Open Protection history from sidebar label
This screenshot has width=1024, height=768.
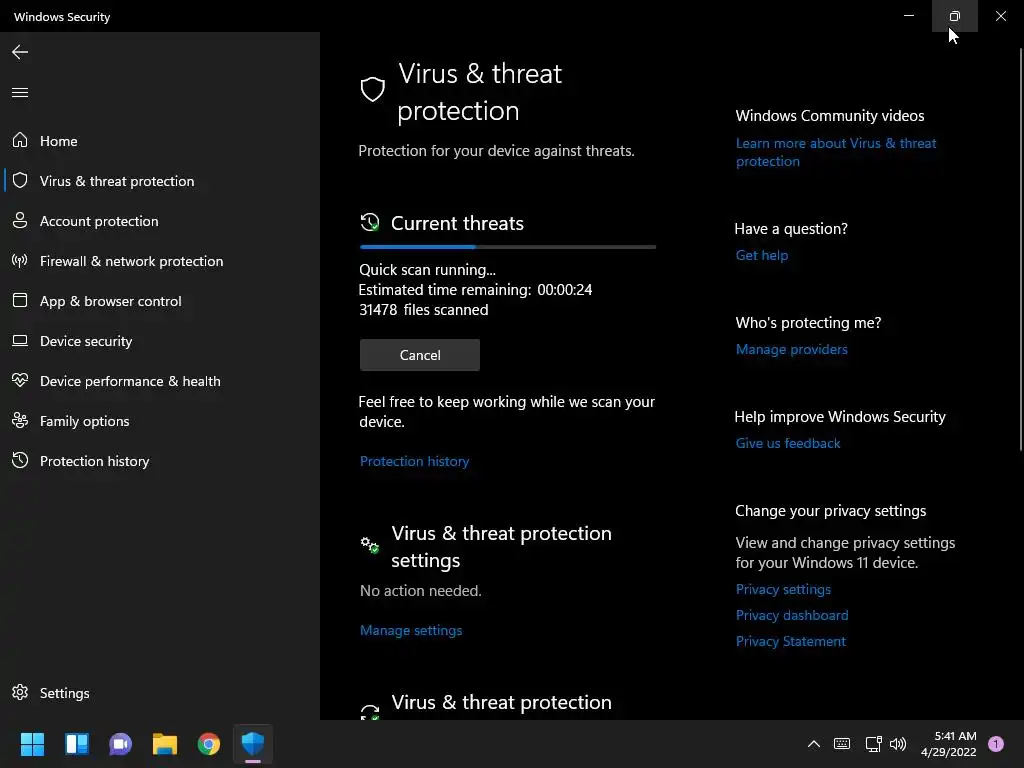coord(94,461)
